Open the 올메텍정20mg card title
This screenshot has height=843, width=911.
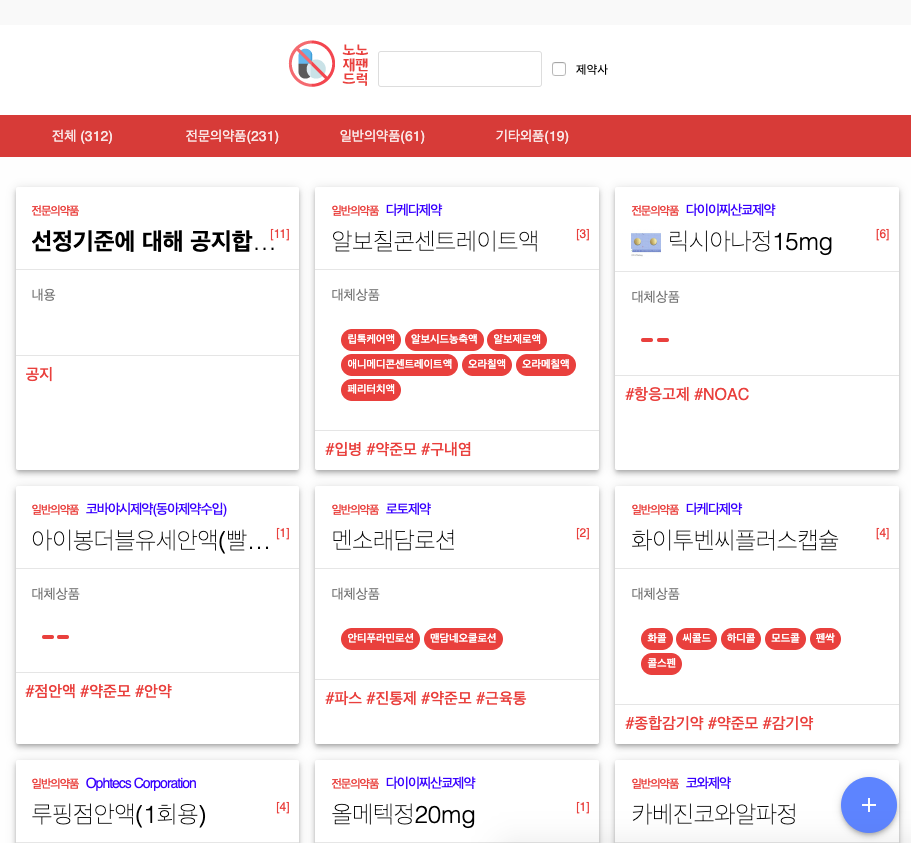(403, 815)
